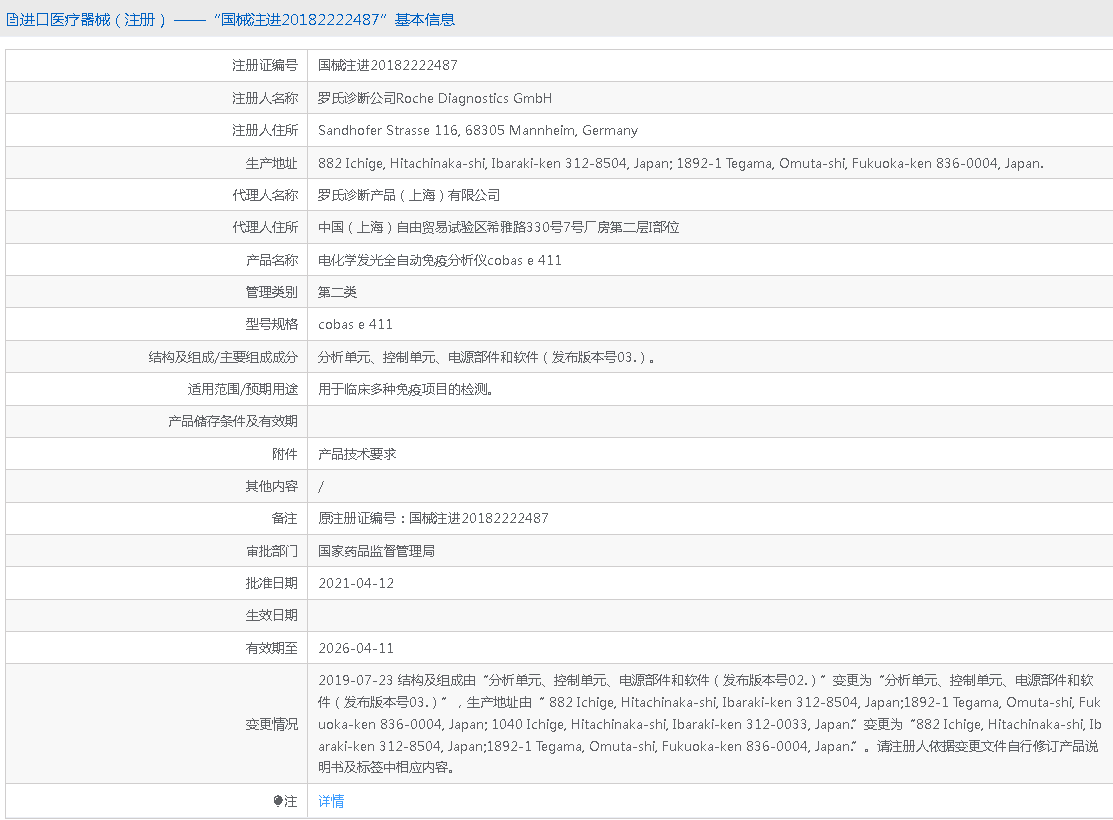The image size is (1113, 820).
Task: Click the 生产地址 label
Action: tap(271, 163)
